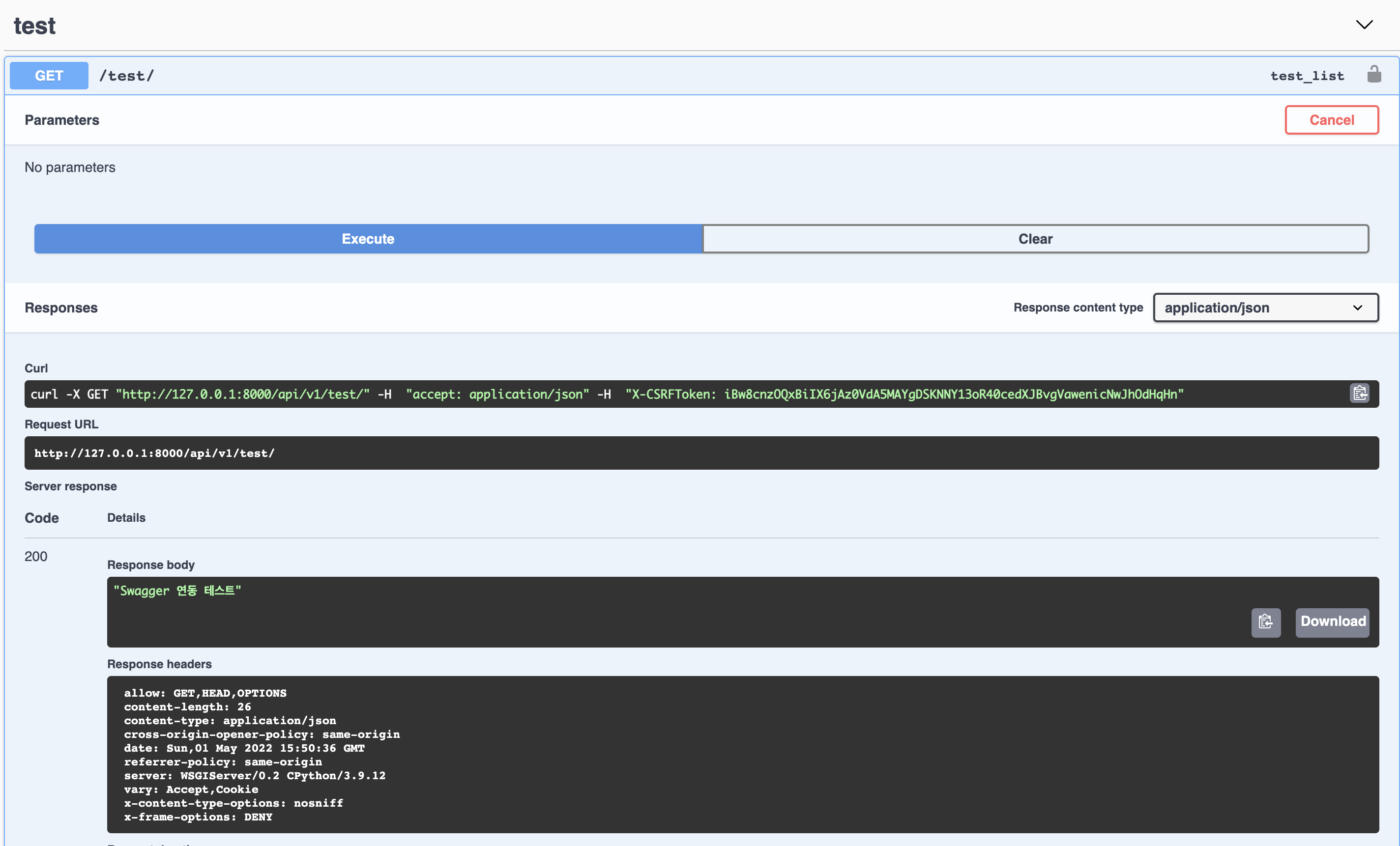Click the authorization lock icon for test_list
The width and height of the screenshot is (1400, 846).
point(1373,74)
